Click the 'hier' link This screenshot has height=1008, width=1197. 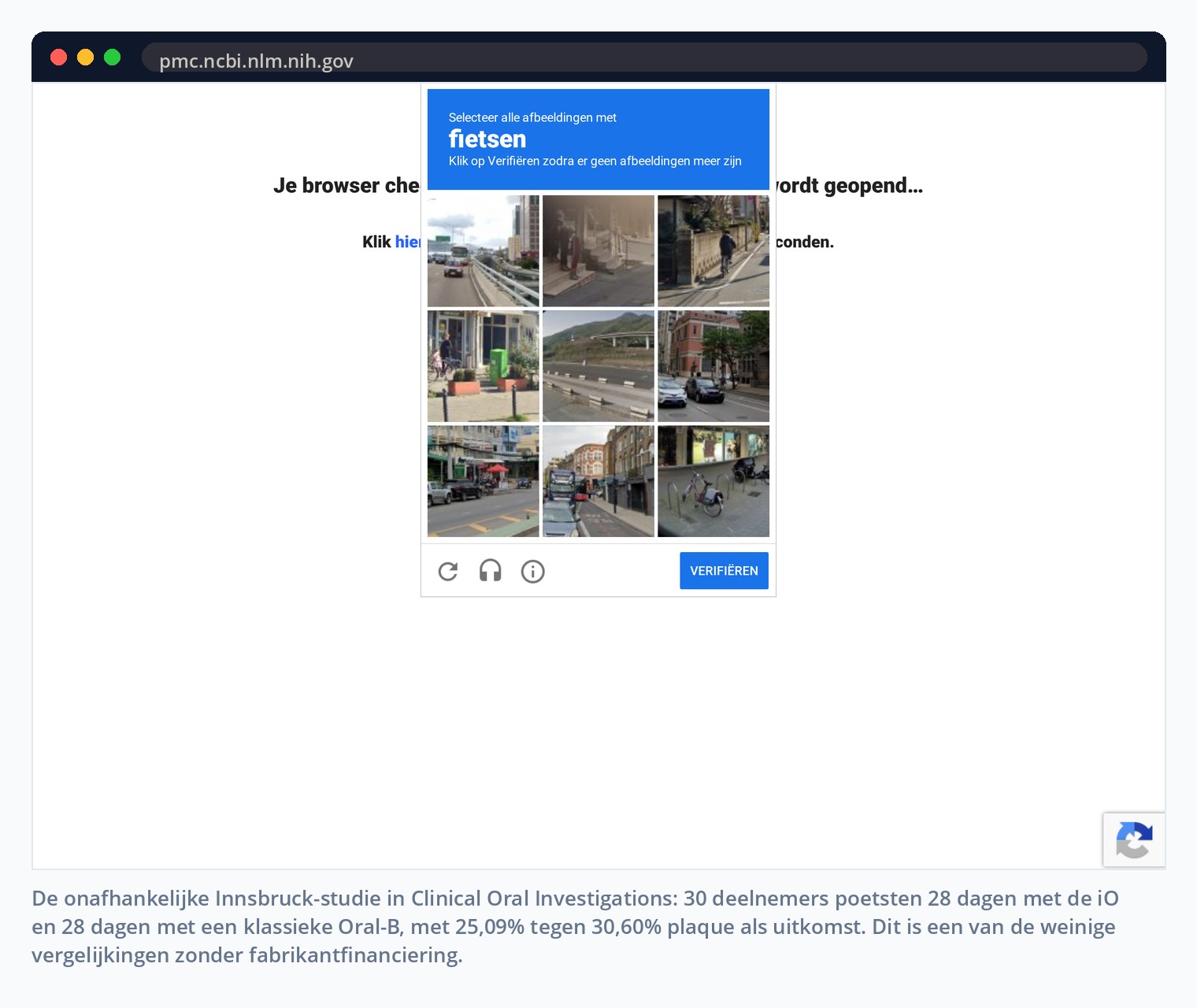[407, 242]
